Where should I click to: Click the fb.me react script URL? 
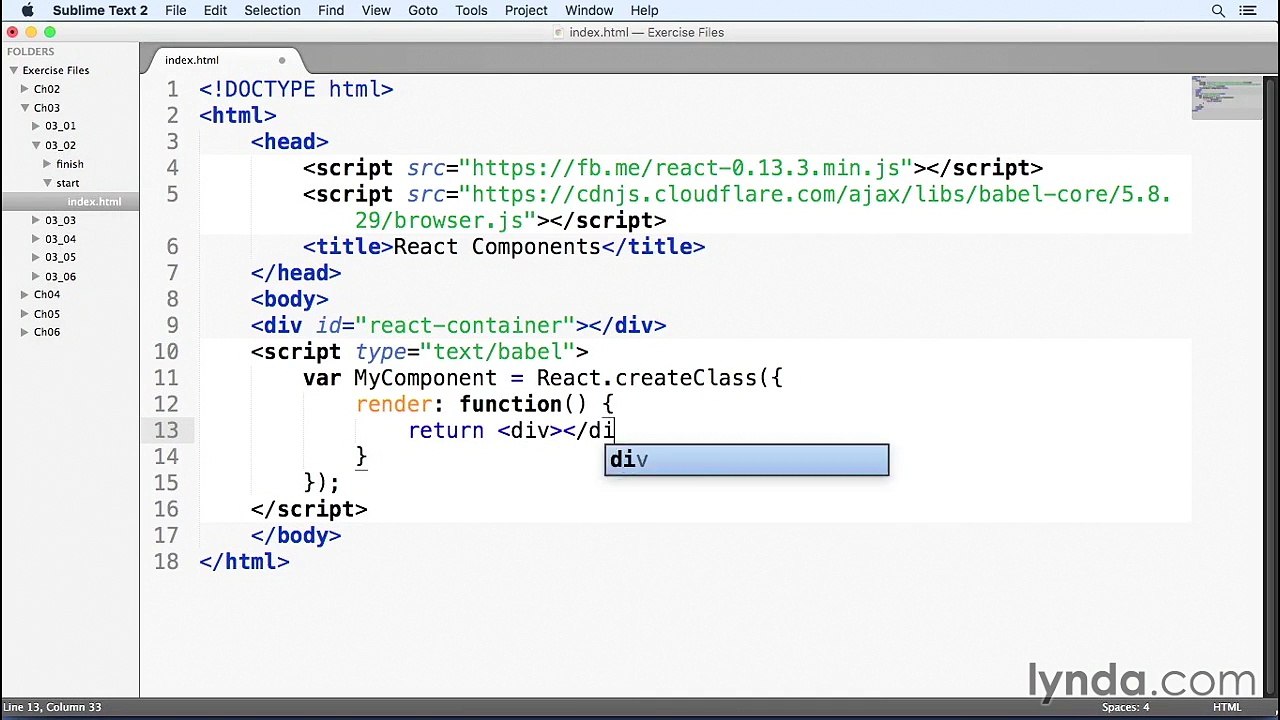click(686, 168)
